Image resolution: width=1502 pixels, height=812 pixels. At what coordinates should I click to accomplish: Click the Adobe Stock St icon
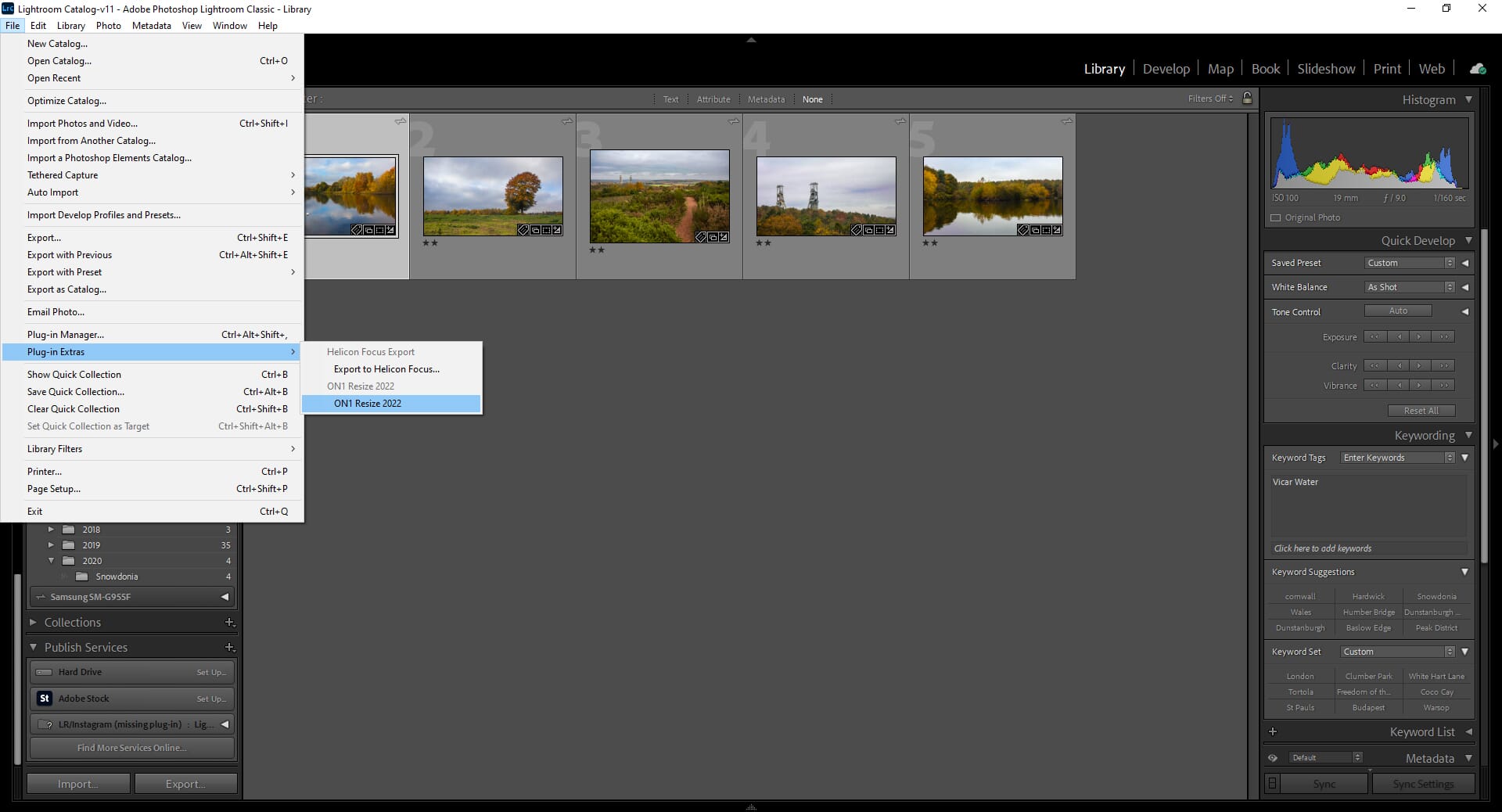[45, 699]
